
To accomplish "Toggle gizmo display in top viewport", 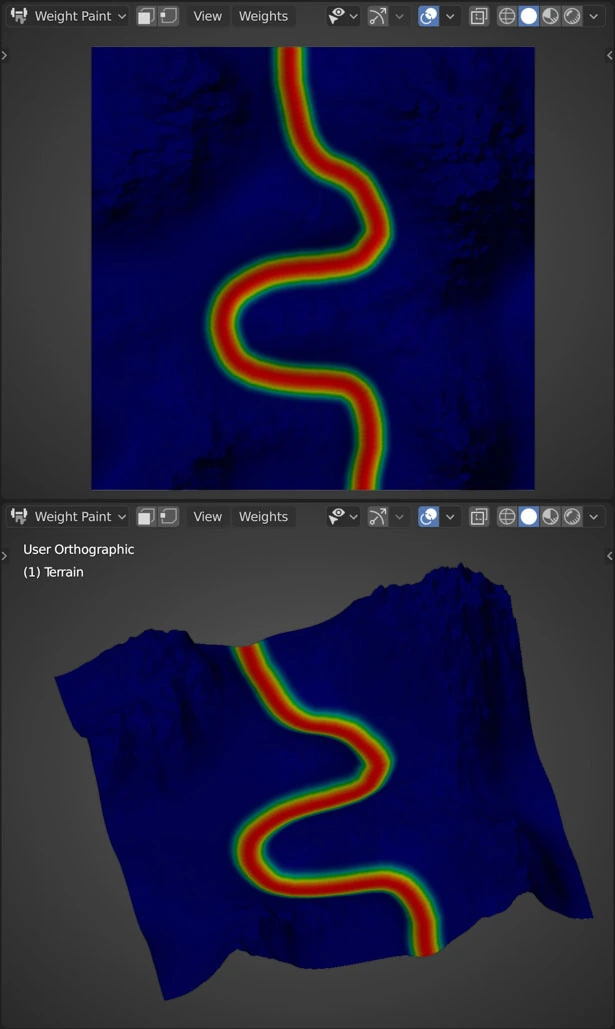I will [378, 16].
